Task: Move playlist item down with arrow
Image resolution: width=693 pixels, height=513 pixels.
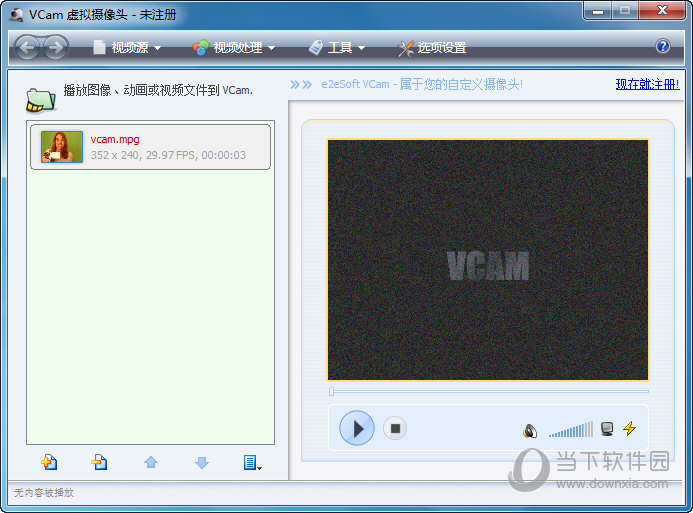Action: click(x=202, y=462)
